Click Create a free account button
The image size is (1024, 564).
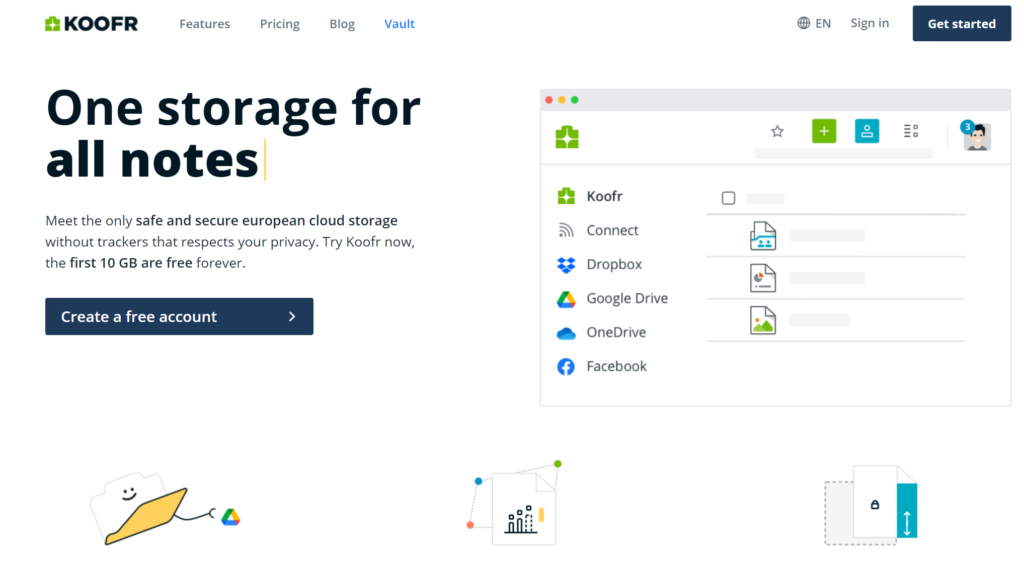click(179, 317)
